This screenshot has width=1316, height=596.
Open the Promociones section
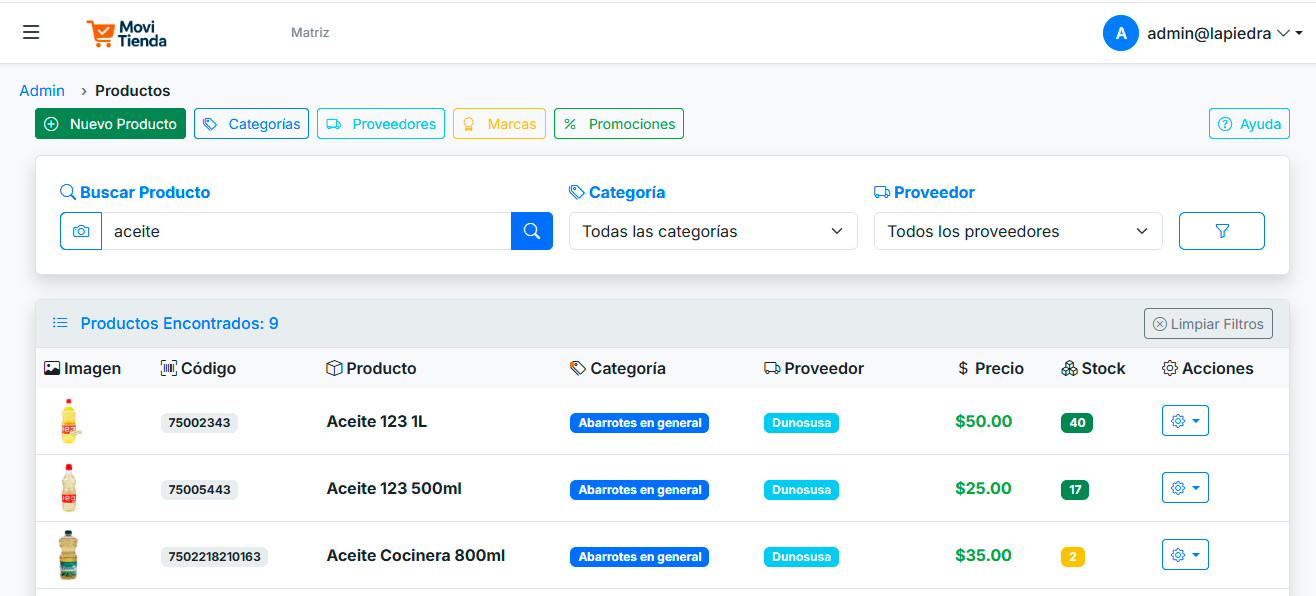(618, 123)
